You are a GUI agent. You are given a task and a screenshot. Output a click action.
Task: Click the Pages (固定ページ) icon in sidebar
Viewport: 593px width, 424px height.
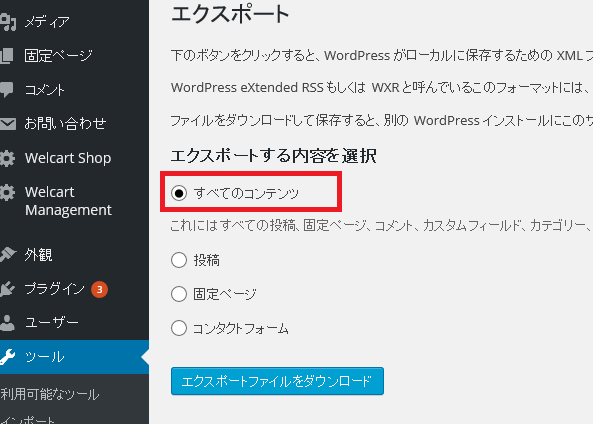click(7, 56)
